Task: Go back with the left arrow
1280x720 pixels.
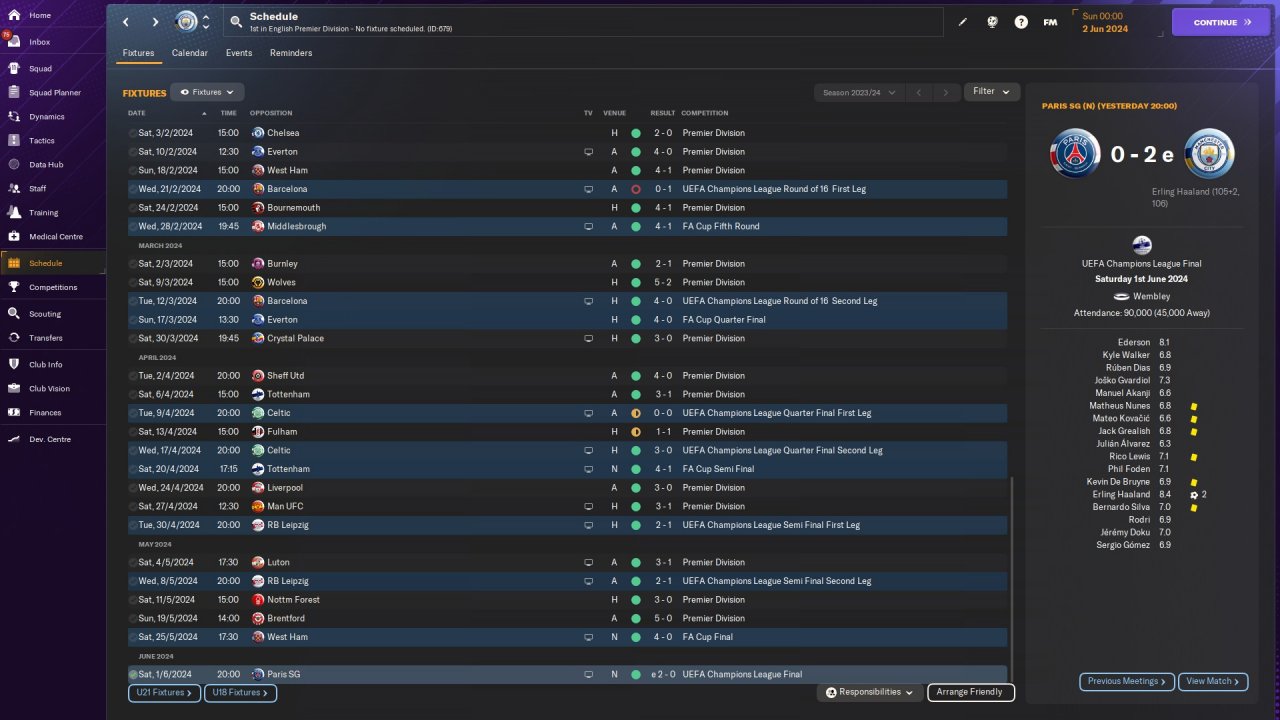Action: pos(126,22)
